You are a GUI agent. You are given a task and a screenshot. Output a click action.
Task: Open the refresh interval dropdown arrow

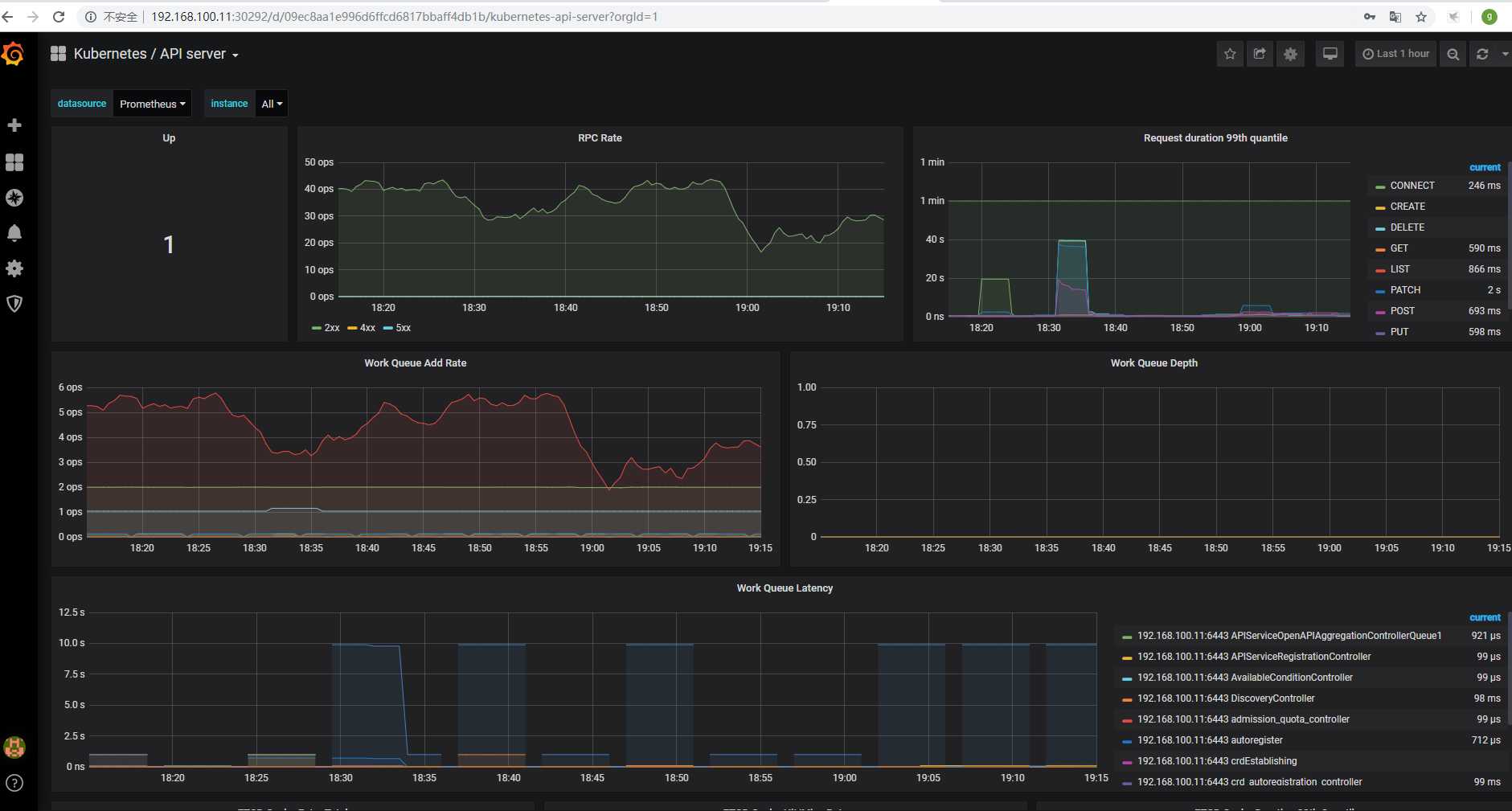(x=1504, y=54)
